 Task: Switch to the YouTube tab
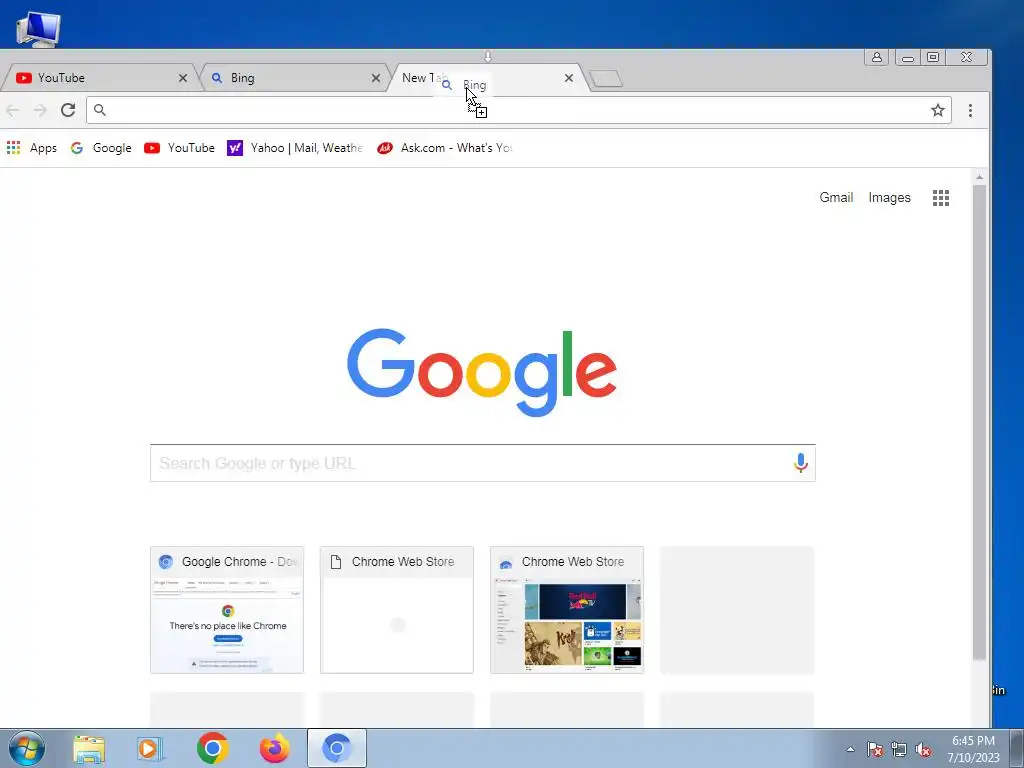(x=98, y=78)
